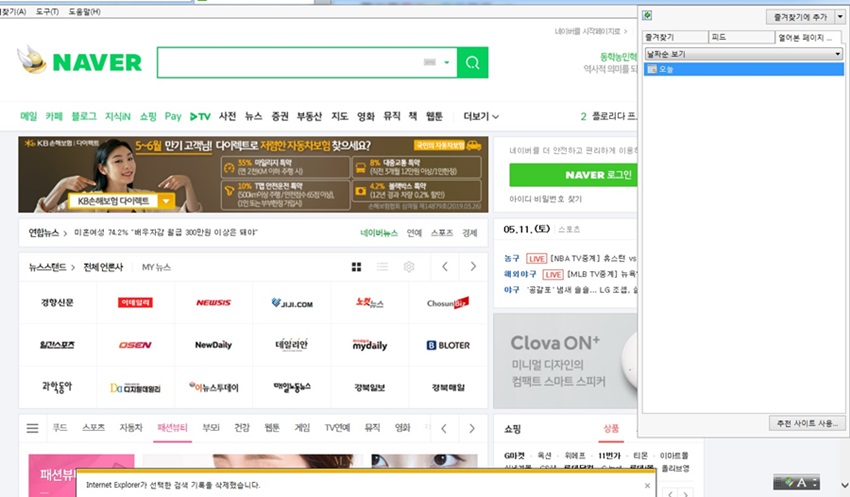850x497 pixels.
Task: Switch newsstand to grid view icon
Action: (x=356, y=267)
